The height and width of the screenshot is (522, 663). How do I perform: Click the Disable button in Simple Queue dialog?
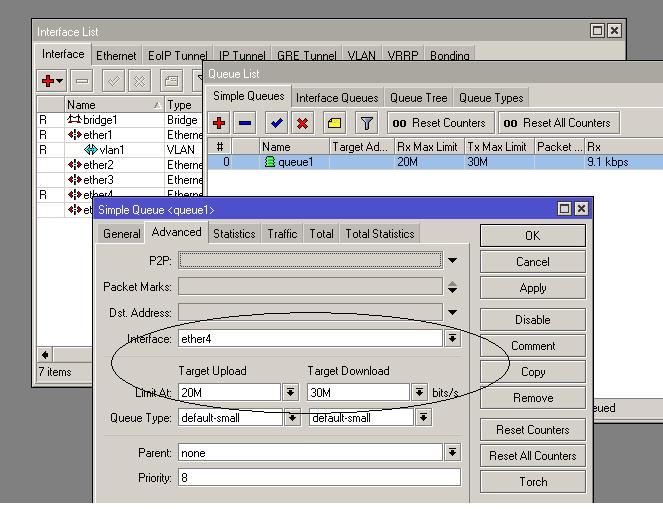click(533, 320)
